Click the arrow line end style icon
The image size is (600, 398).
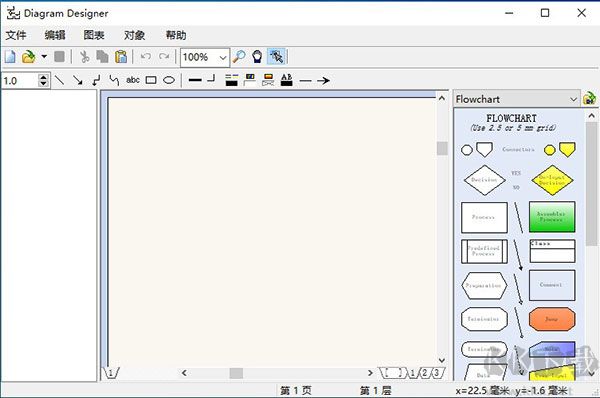tap(323, 80)
